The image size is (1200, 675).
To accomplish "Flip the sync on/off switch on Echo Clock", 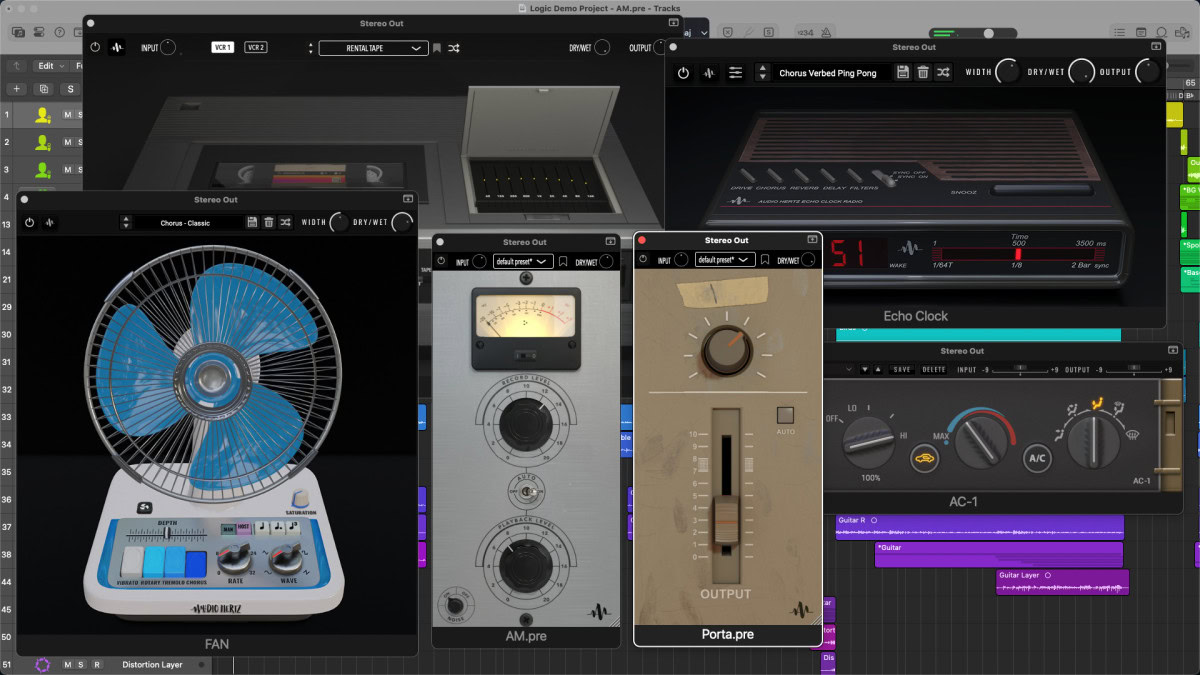I will coord(884,178).
